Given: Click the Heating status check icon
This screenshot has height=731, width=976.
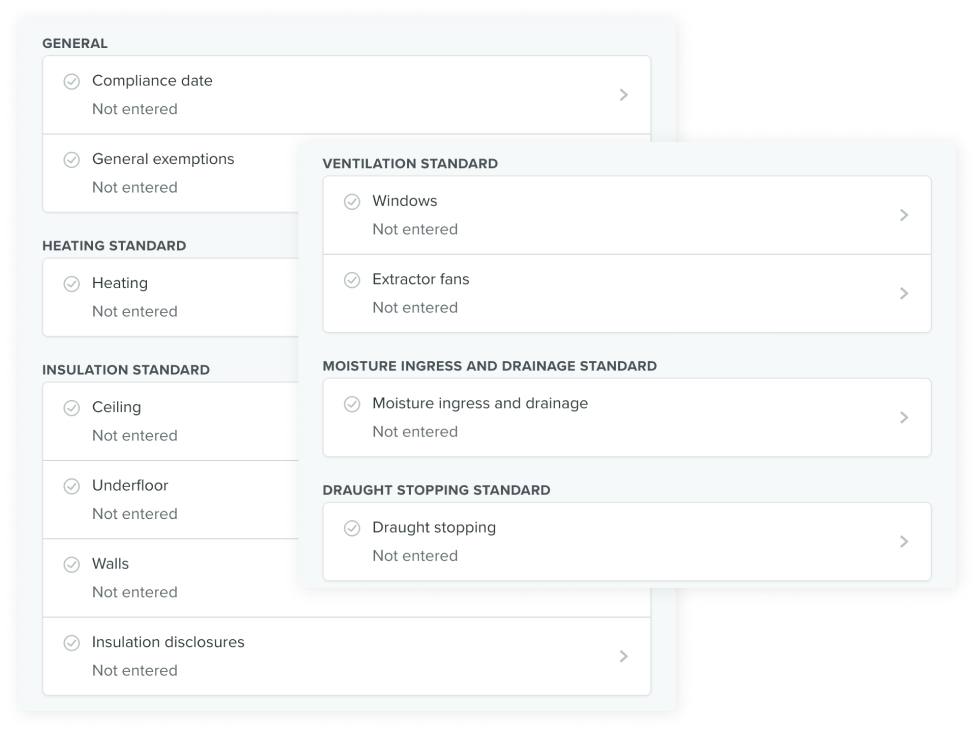Looking at the screenshot, I should tap(72, 284).
